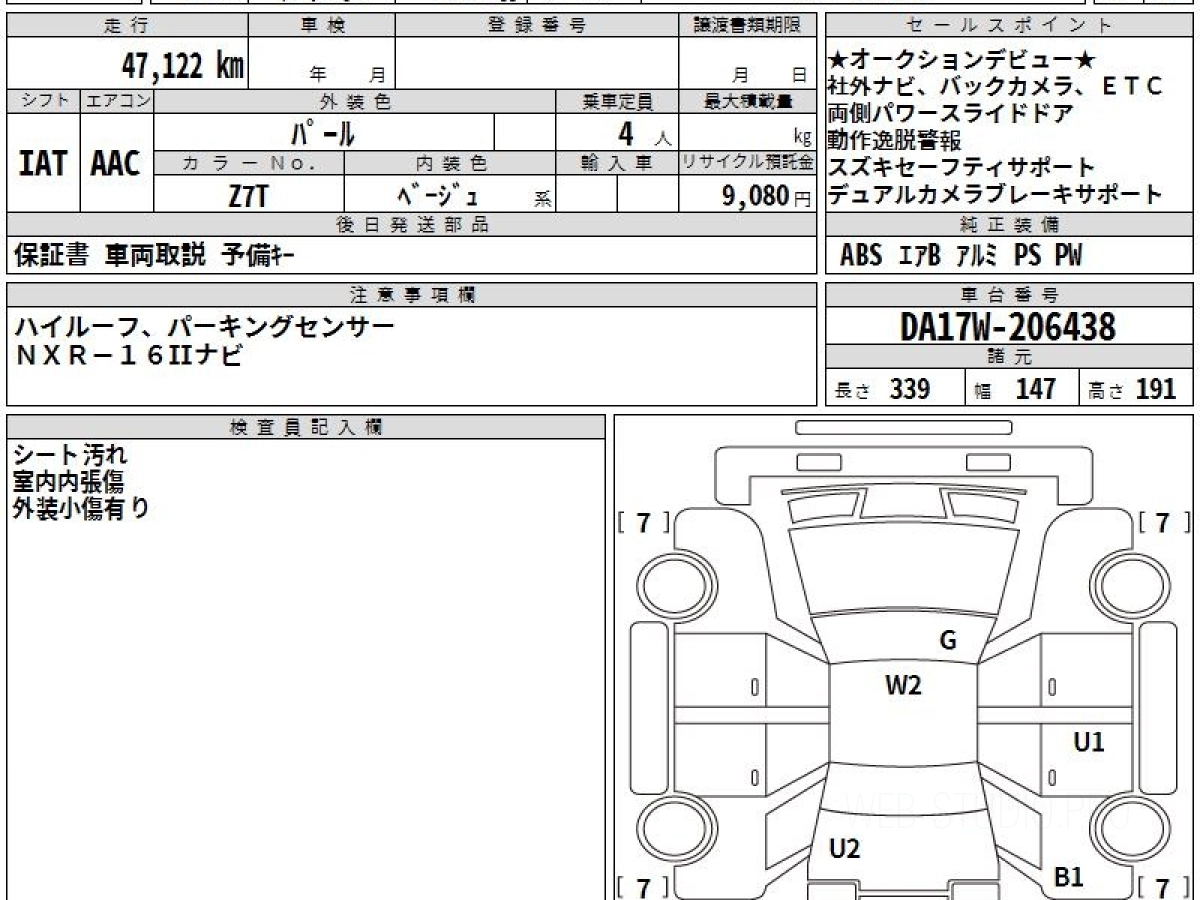
Task: Select the パール exterior color value
Action: pyautogui.click(x=323, y=133)
